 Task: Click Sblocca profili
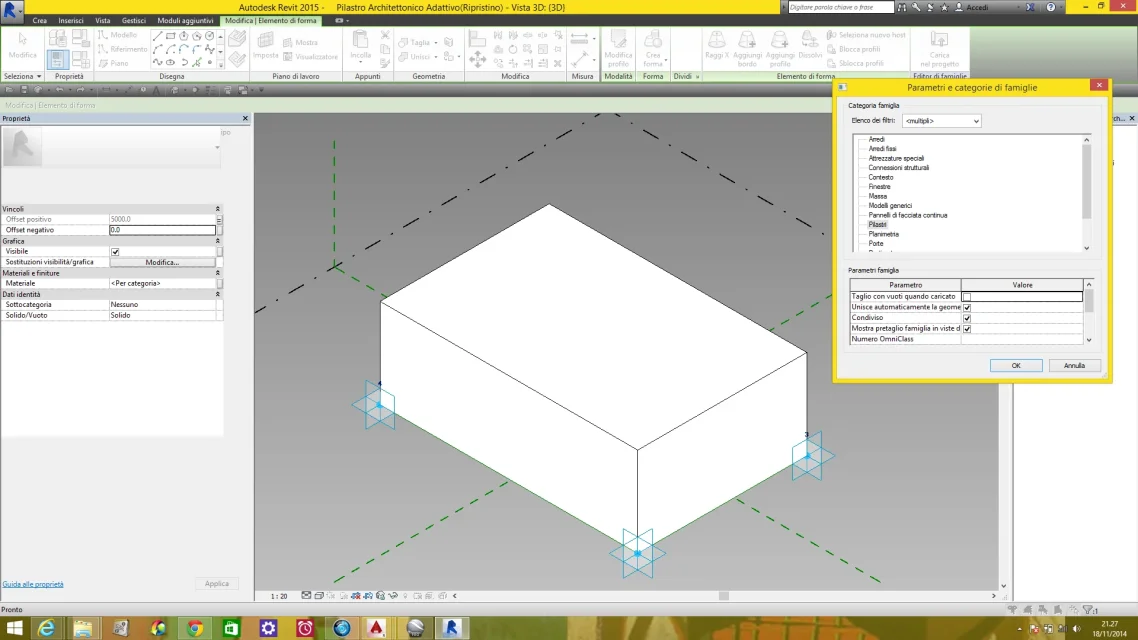855,63
